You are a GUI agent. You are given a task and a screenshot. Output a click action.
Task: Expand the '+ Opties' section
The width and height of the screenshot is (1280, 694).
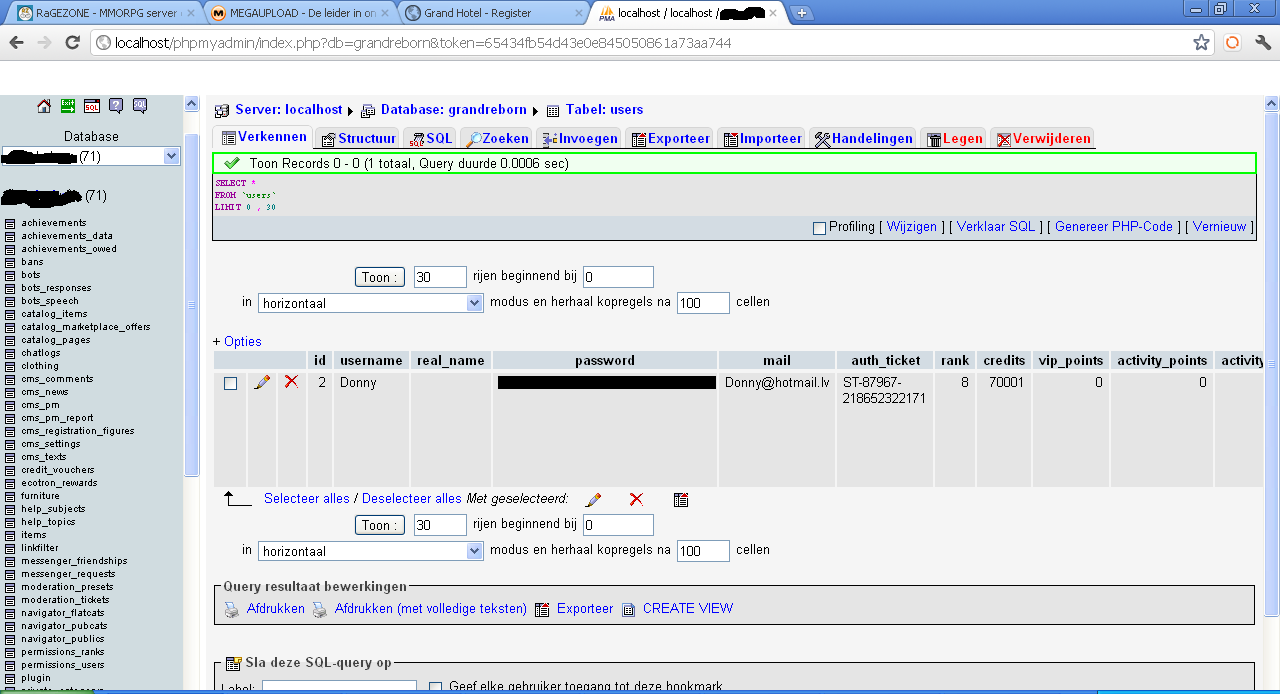pos(237,341)
